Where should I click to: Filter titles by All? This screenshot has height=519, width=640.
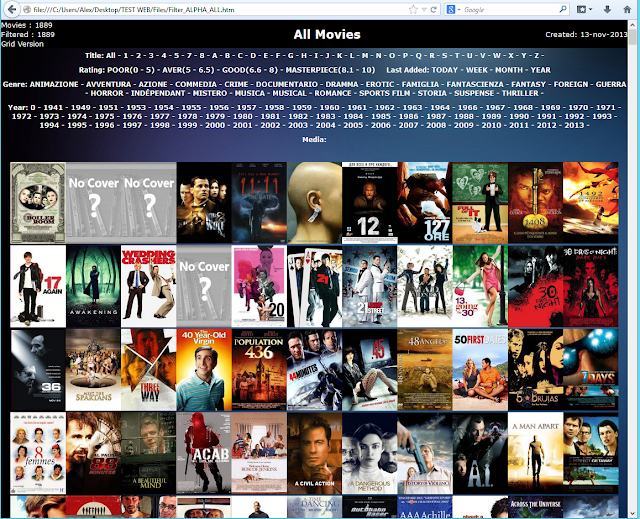pyautogui.click(x=111, y=55)
